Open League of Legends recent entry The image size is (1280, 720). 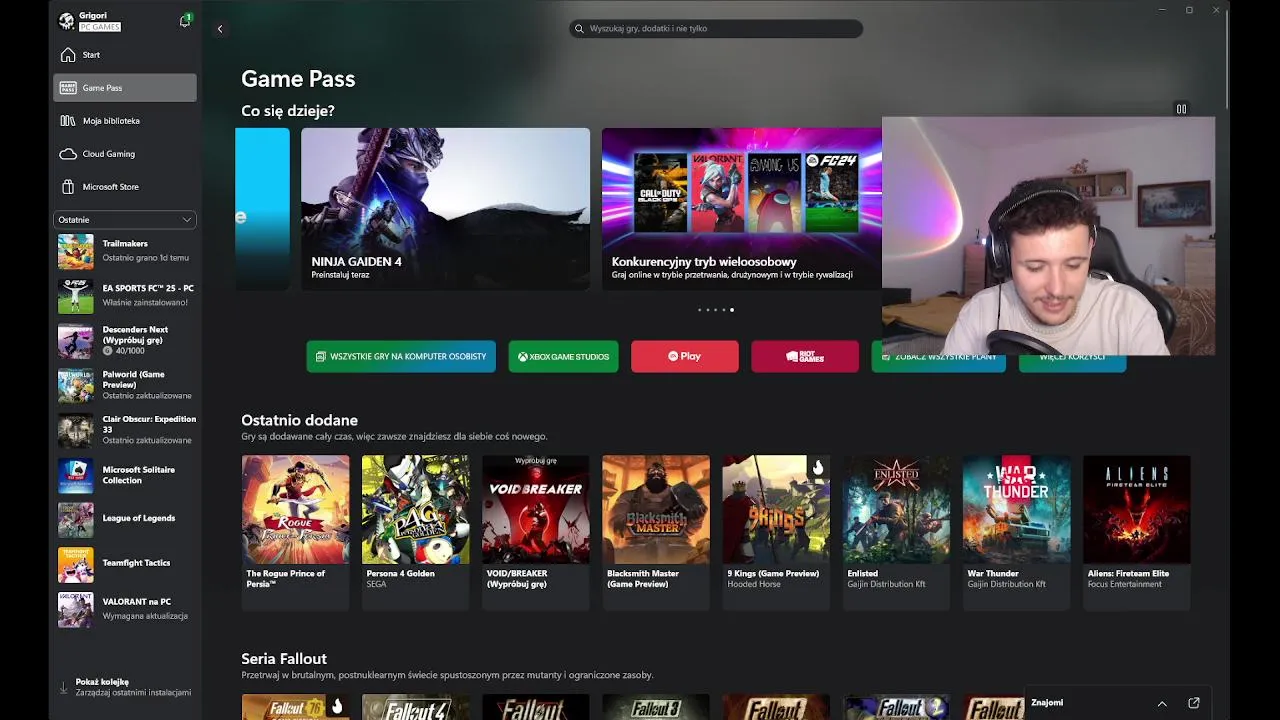[125, 519]
